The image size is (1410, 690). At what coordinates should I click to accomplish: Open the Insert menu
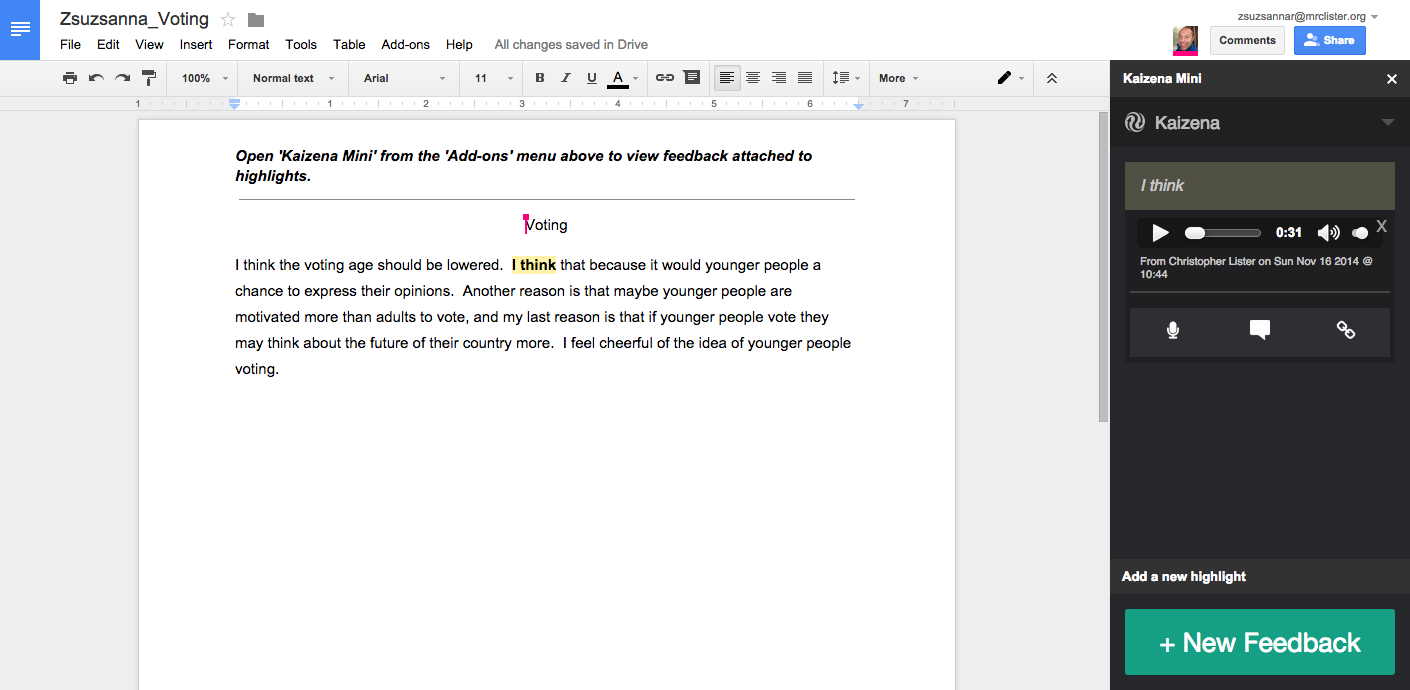pos(196,44)
